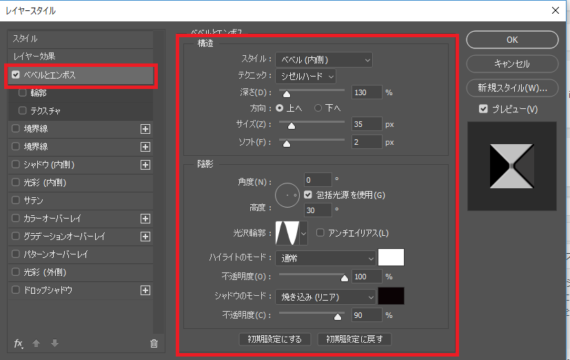Image resolution: width=570 pixels, height=360 pixels.
Task: Enable アンチエイリアス checkbox
Action: 320,233
